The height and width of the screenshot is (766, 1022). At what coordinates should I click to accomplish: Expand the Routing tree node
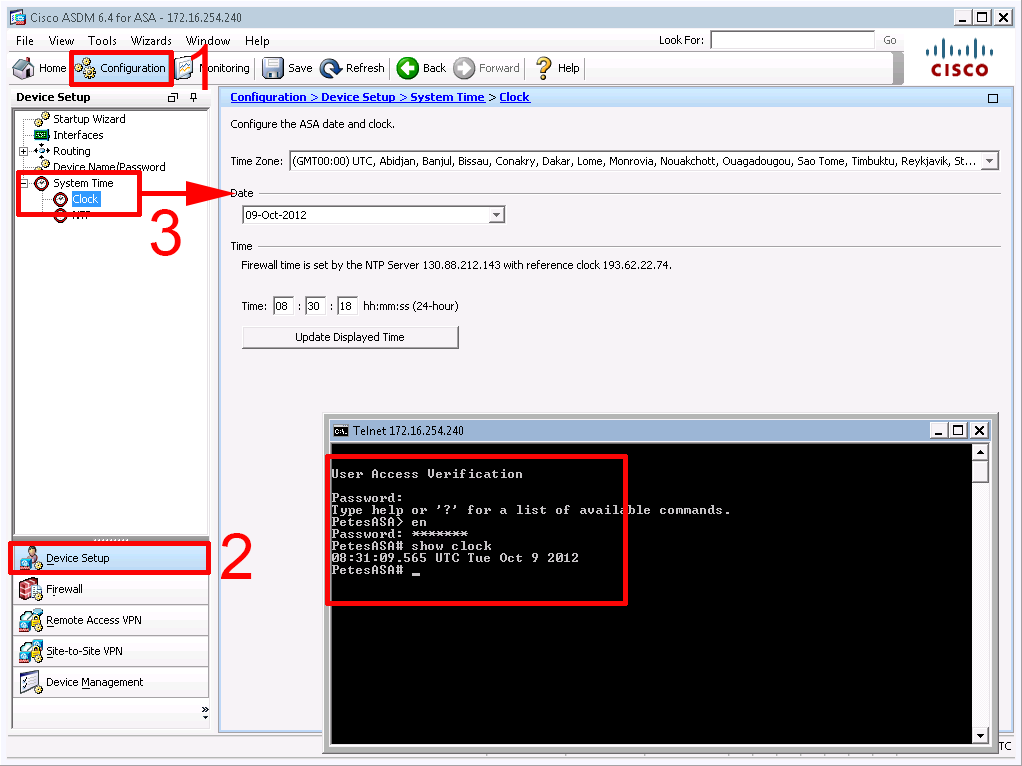(23, 151)
